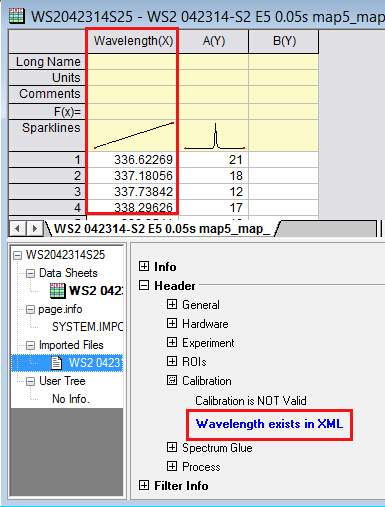Select the Data Sheets tree item
This screenshot has height=507, width=385.
coord(68,273)
